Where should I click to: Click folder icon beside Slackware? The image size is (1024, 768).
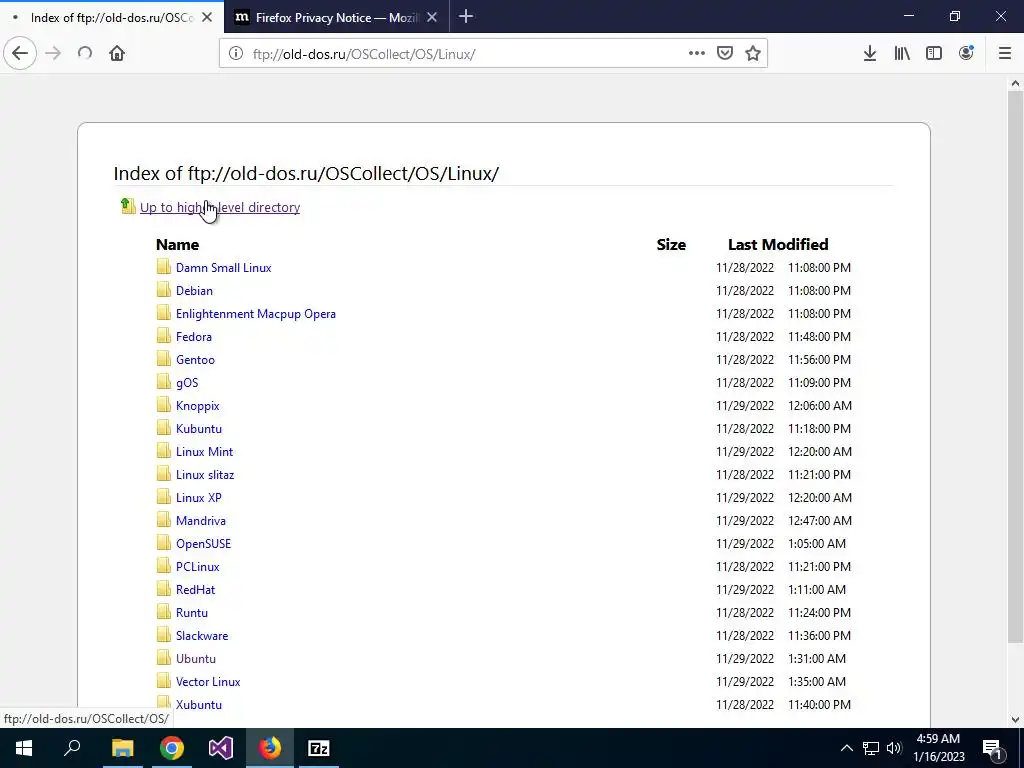point(164,634)
